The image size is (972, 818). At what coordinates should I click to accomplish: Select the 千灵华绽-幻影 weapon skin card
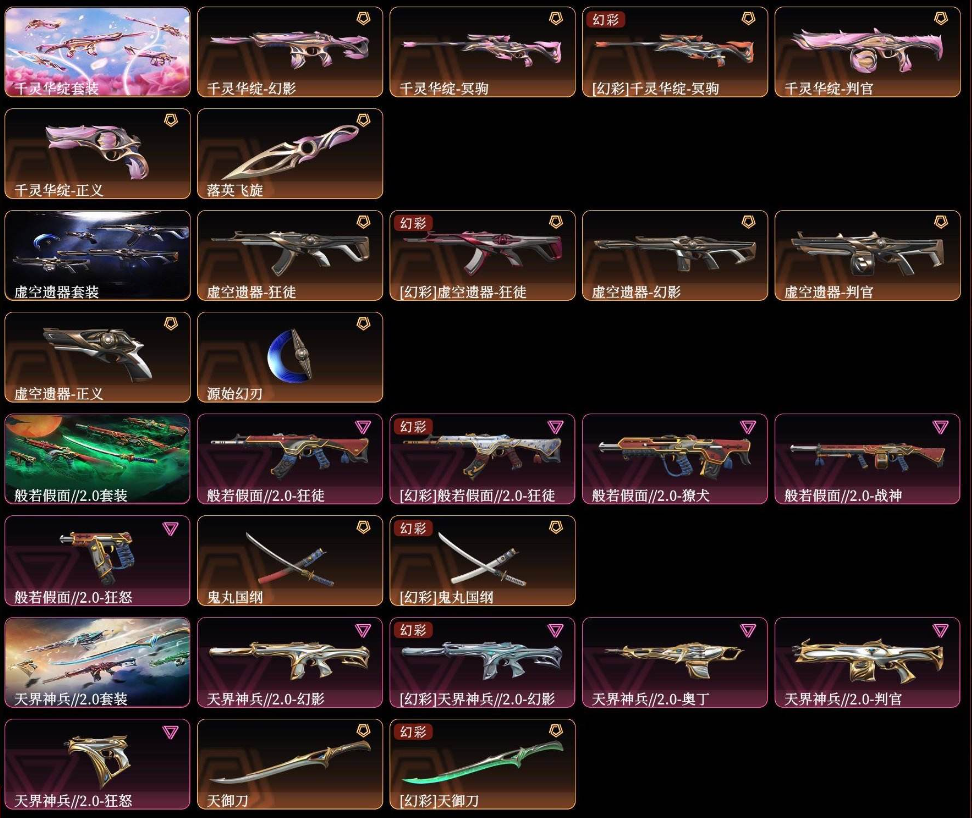tap(290, 52)
